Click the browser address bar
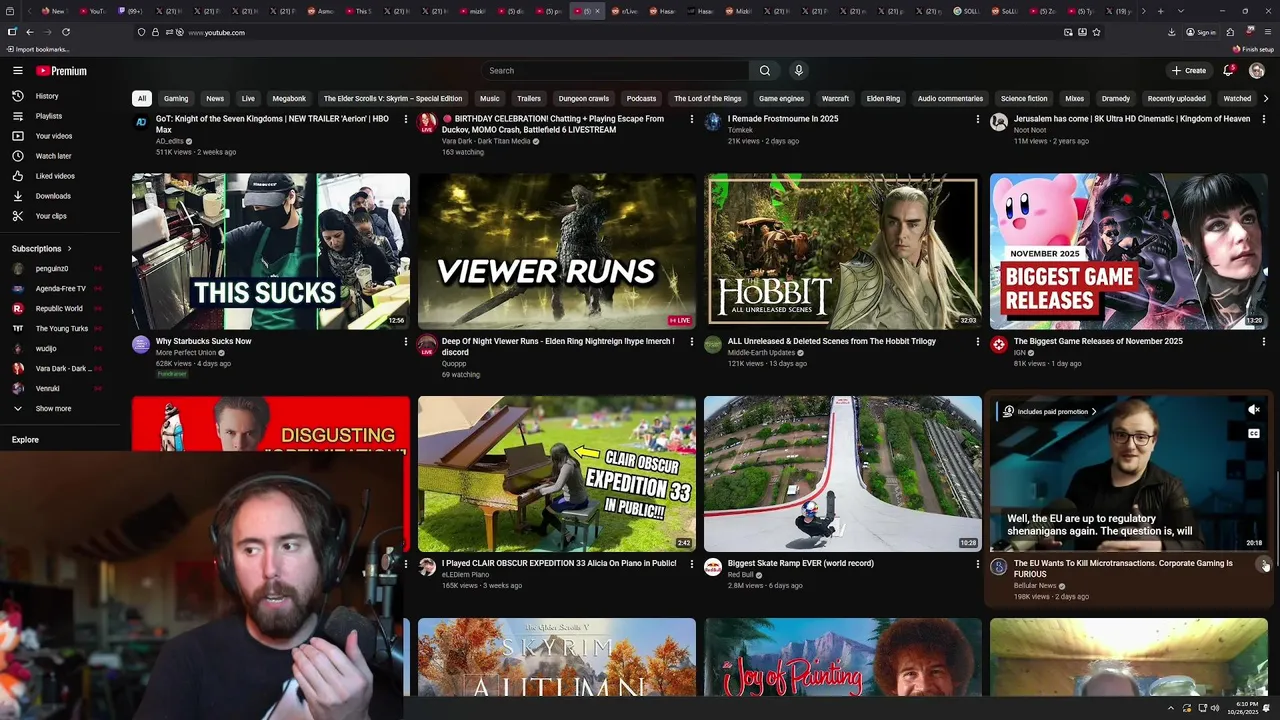Screen dimensions: 1280x720 [x=600, y=32]
